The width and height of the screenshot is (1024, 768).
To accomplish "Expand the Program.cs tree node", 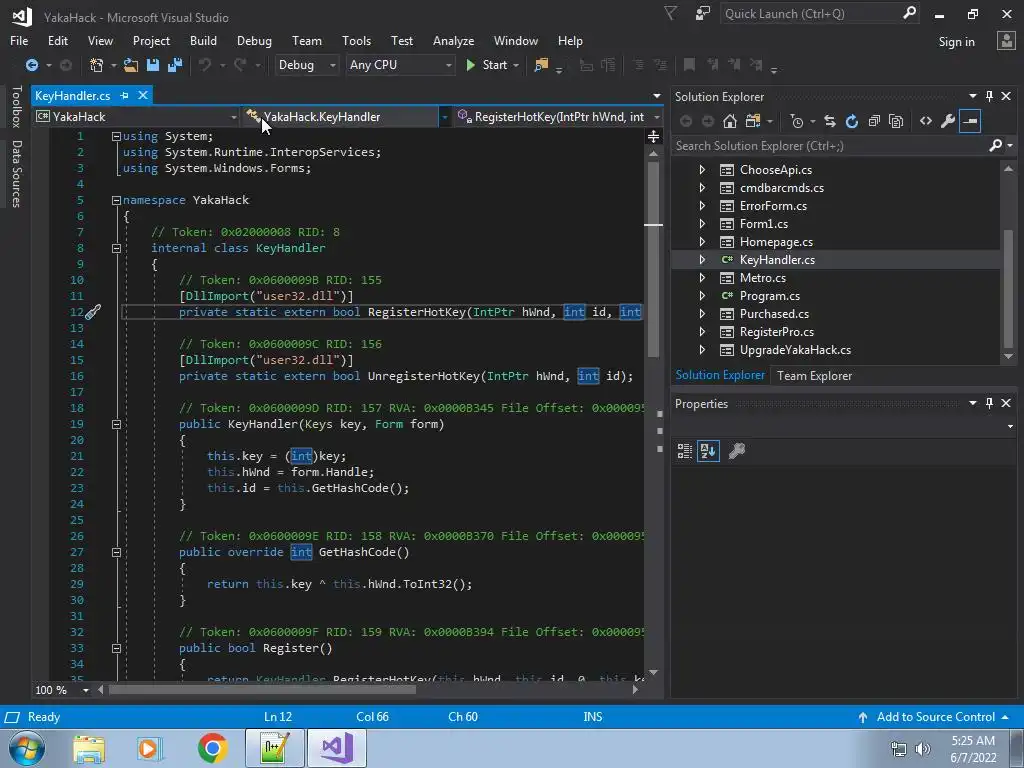I will pyautogui.click(x=702, y=296).
